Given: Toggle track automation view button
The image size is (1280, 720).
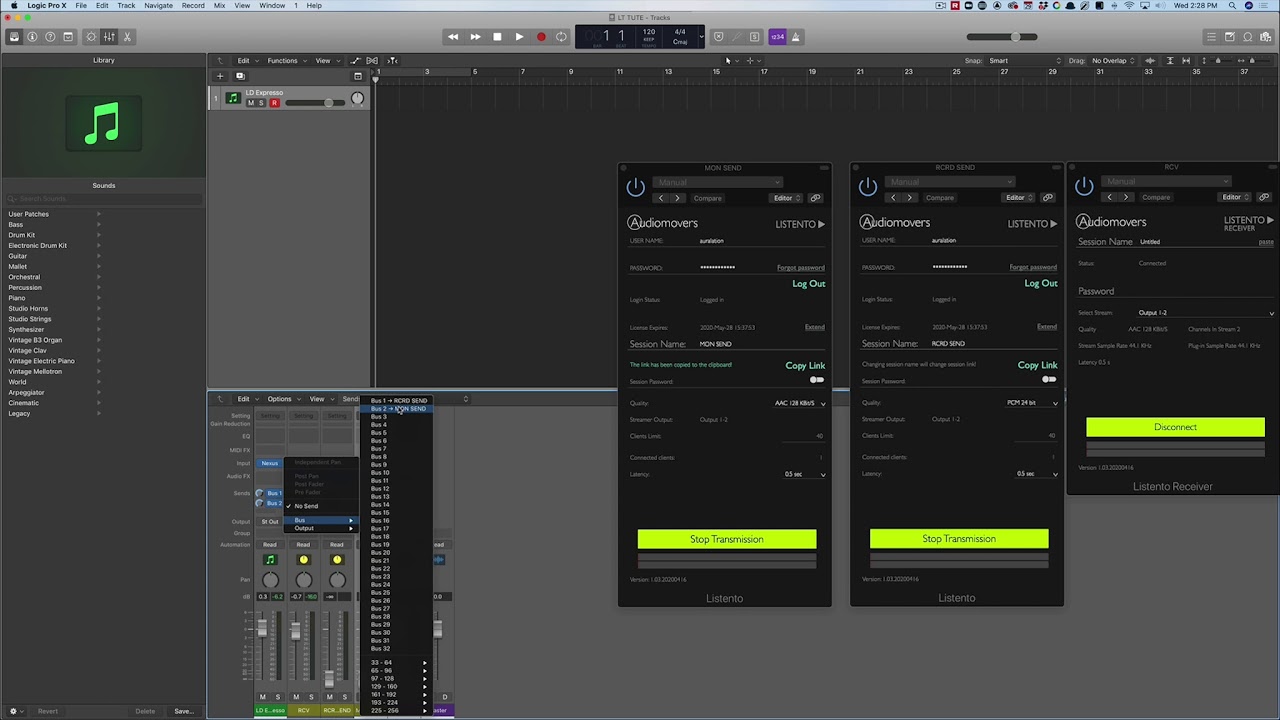Looking at the screenshot, I should pos(355,61).
